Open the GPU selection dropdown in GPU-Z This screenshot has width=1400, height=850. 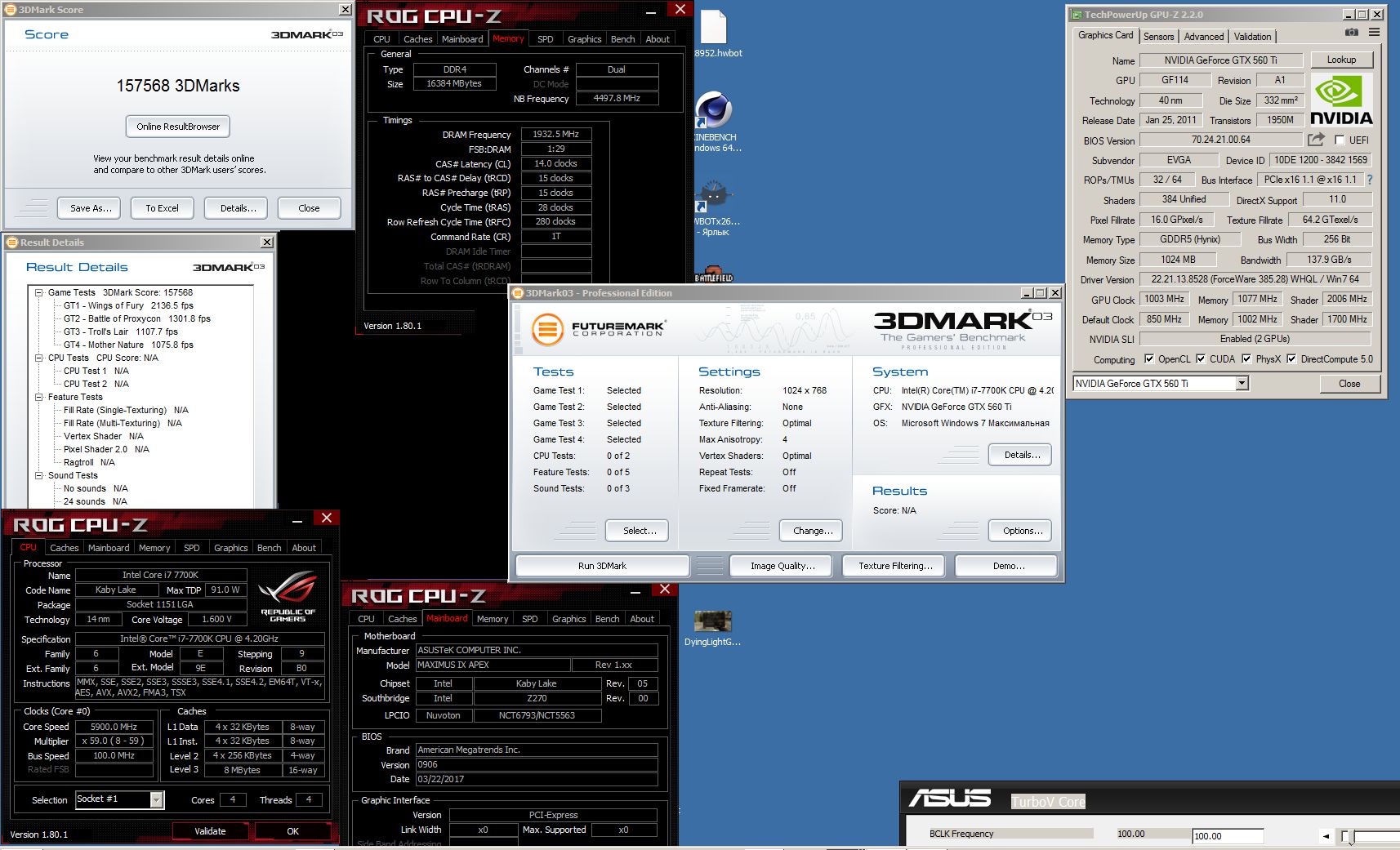tap(1242, 384)
